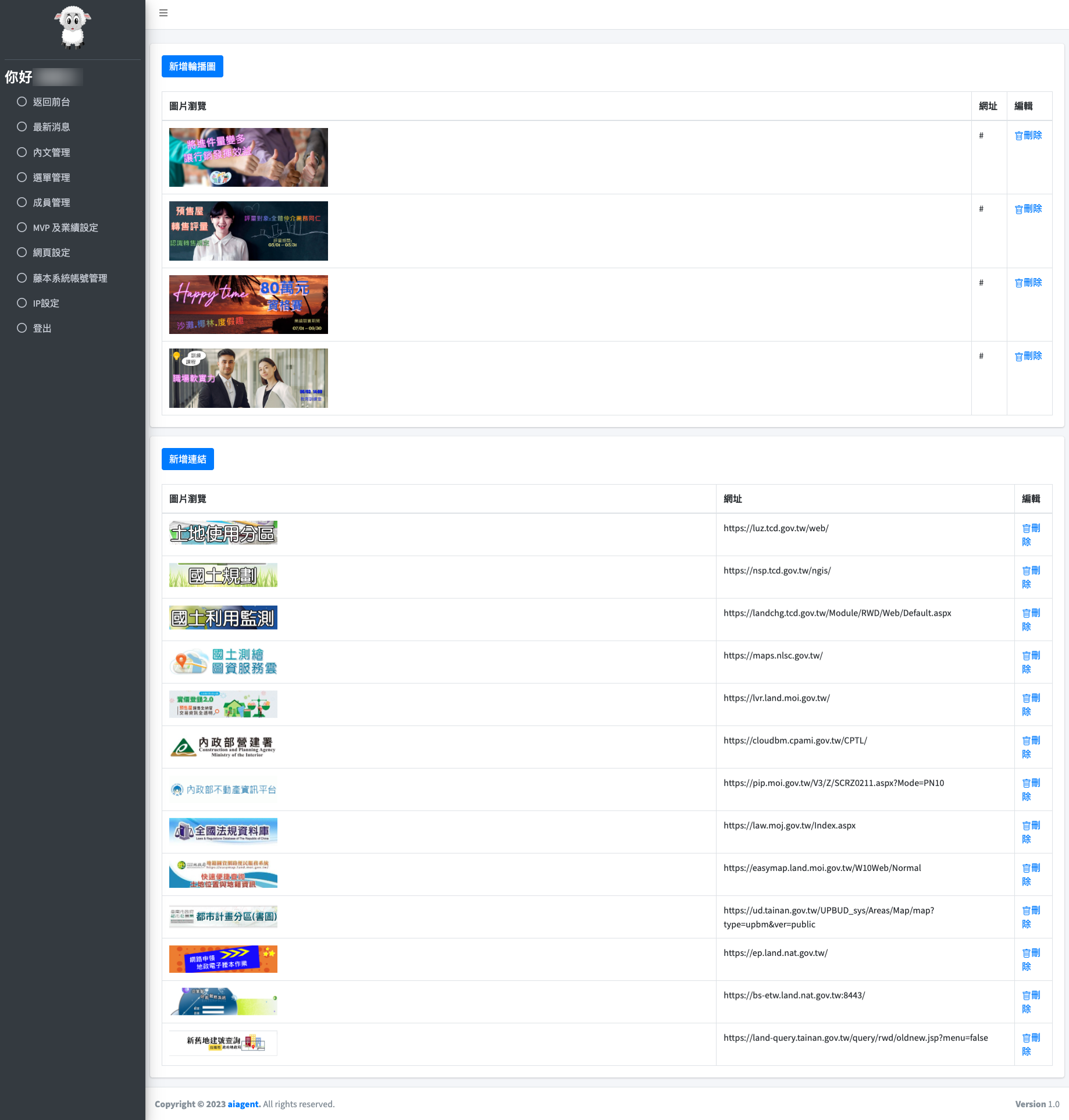The height and width of the screenshot is (1120, 1069).
Task: Click the 新增連結 button
Action: [x=187, y=459]
